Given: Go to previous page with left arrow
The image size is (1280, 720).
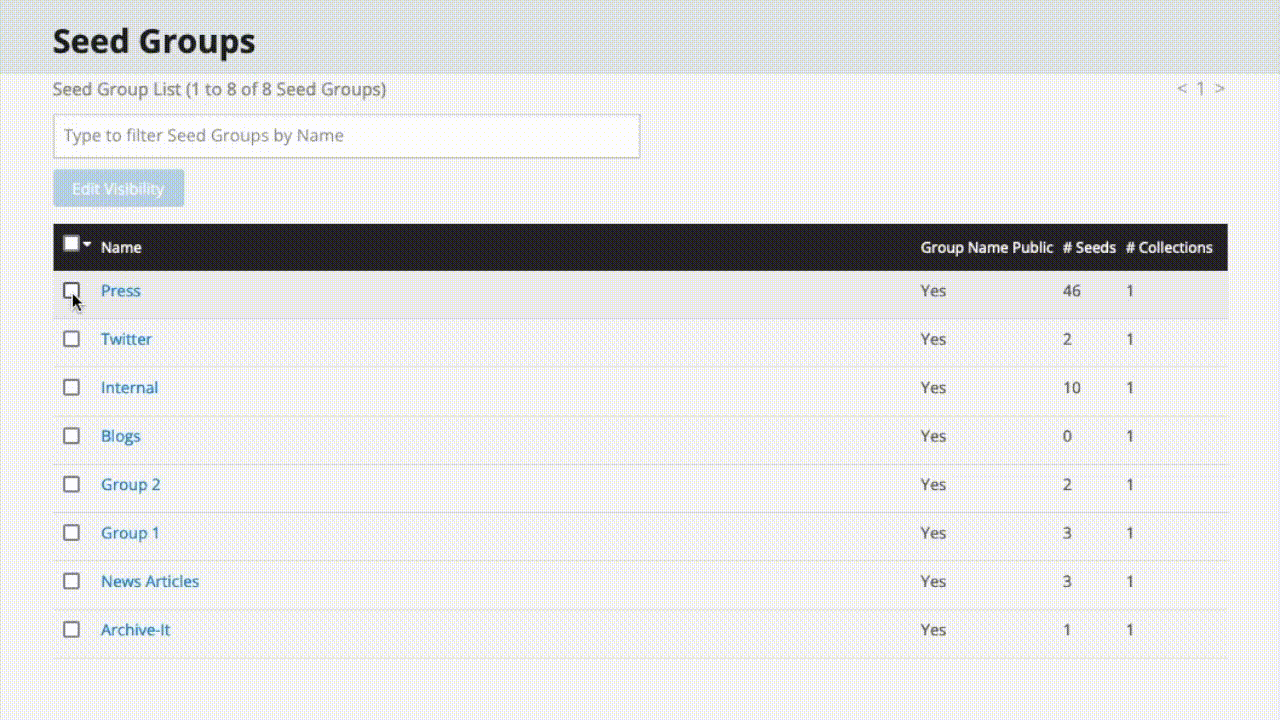Looking at the screenshot, I should point(1182,88).
